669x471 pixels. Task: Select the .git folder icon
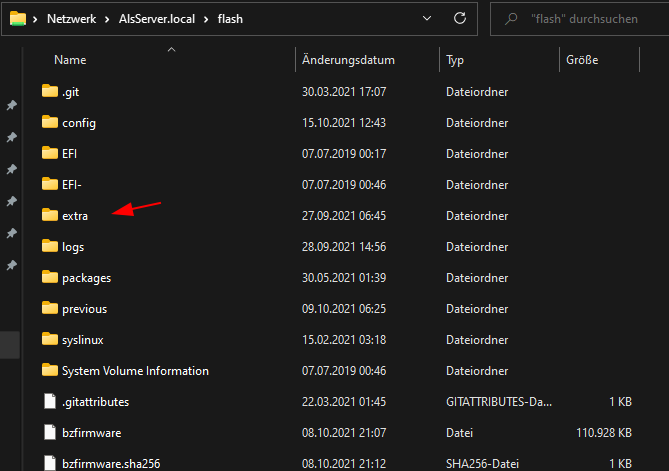pyautogui.click(x=50, y=91)
